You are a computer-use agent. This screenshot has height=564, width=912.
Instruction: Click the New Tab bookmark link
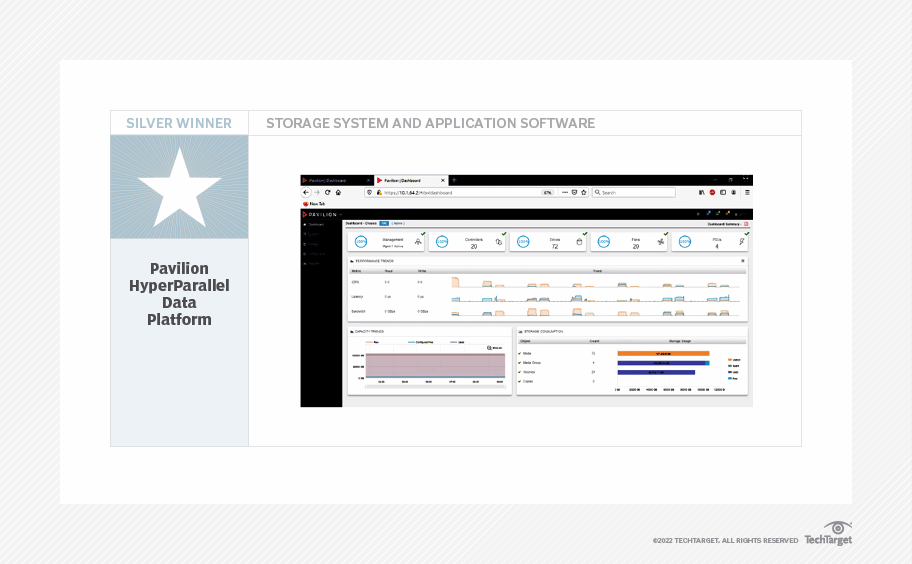pos(315,203)
